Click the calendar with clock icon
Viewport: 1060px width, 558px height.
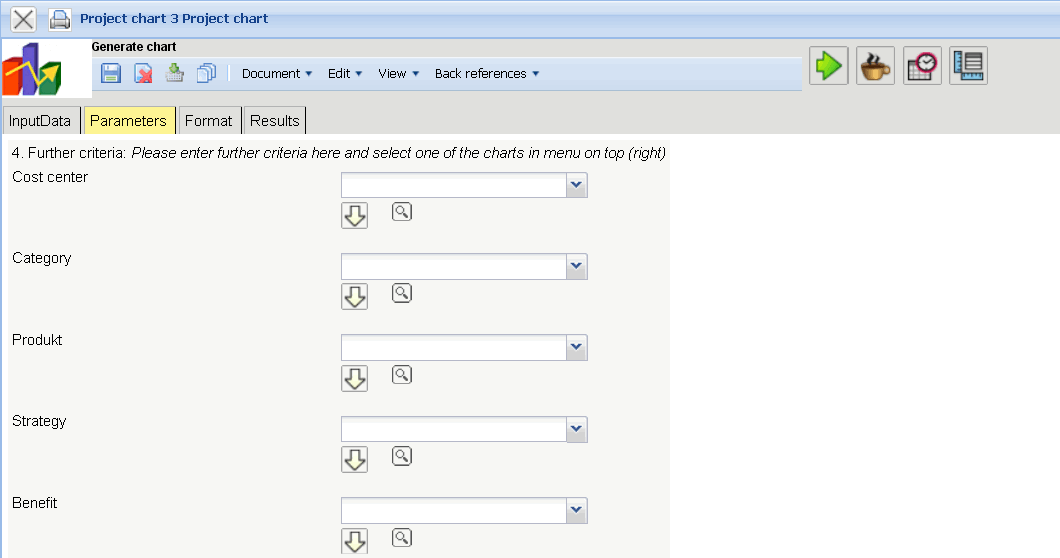click(x=923, y=66)
